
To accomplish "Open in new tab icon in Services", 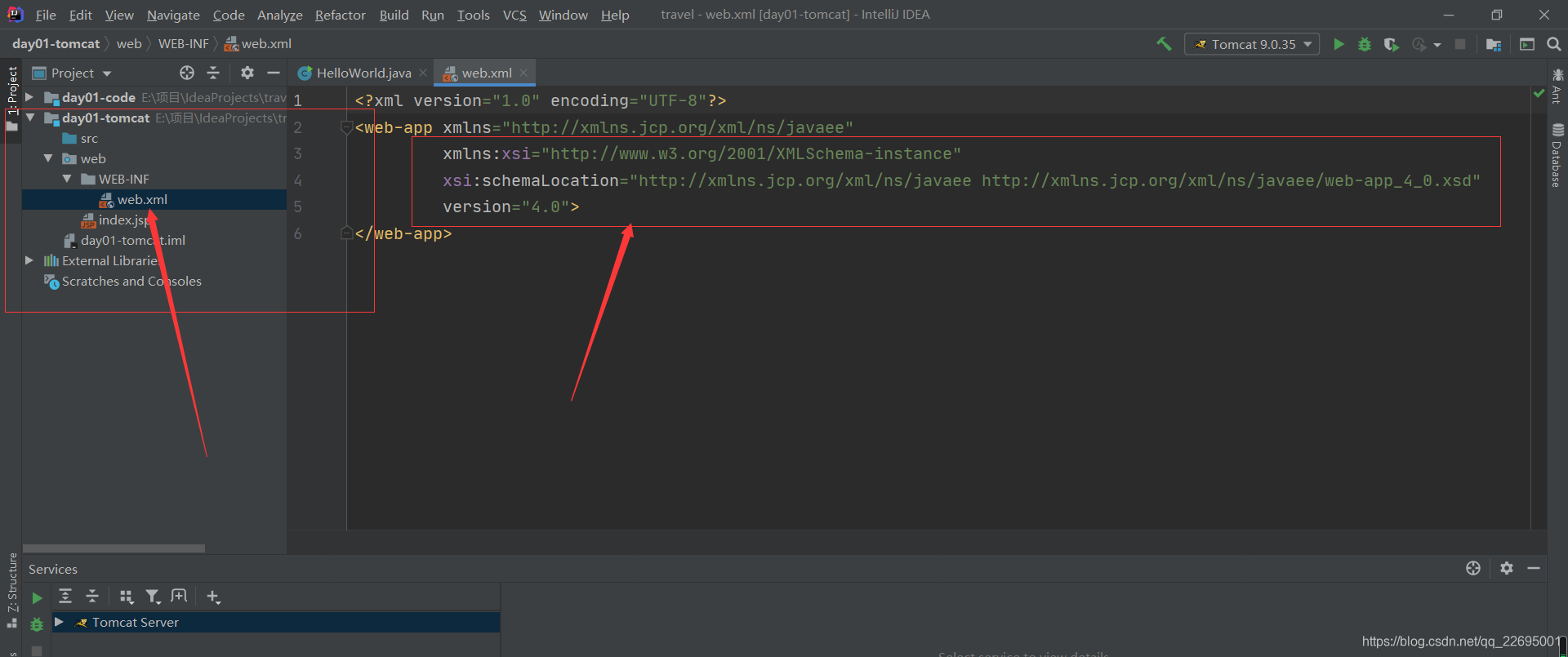I will tap(179, 597).
